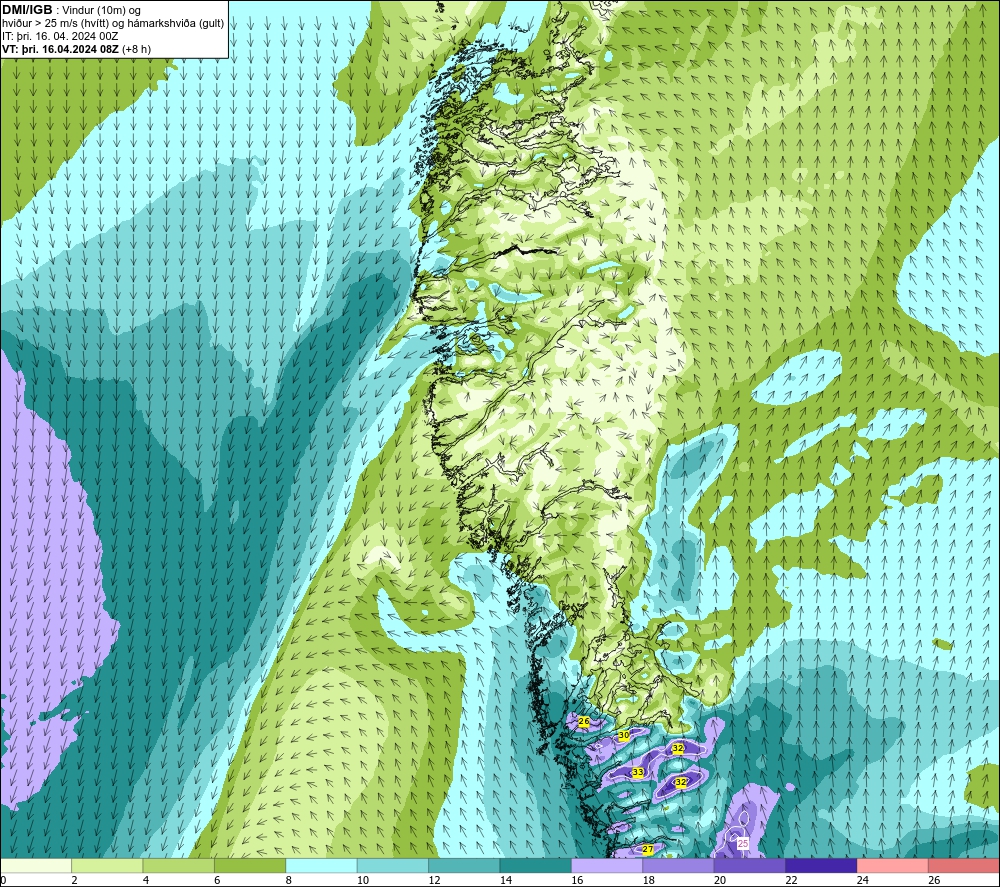Select the 2–4 m/s light green swatch
1000x887 pixels.
pyautogui.click(x=107, y=865)
